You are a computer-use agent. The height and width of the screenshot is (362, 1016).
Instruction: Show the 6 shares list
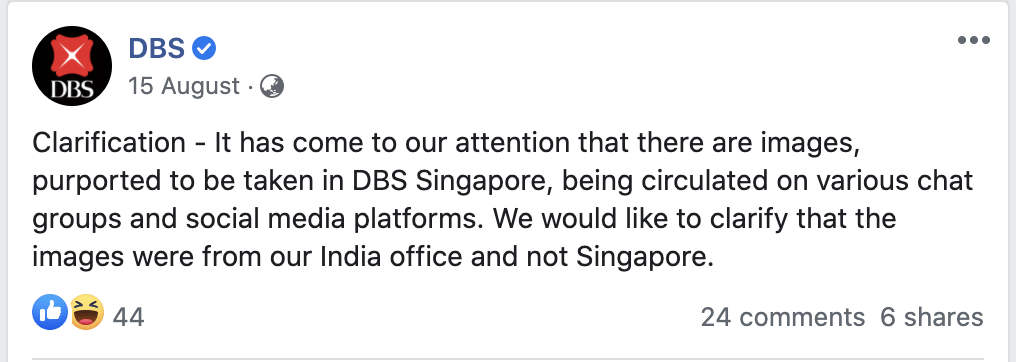pos(932,317)
